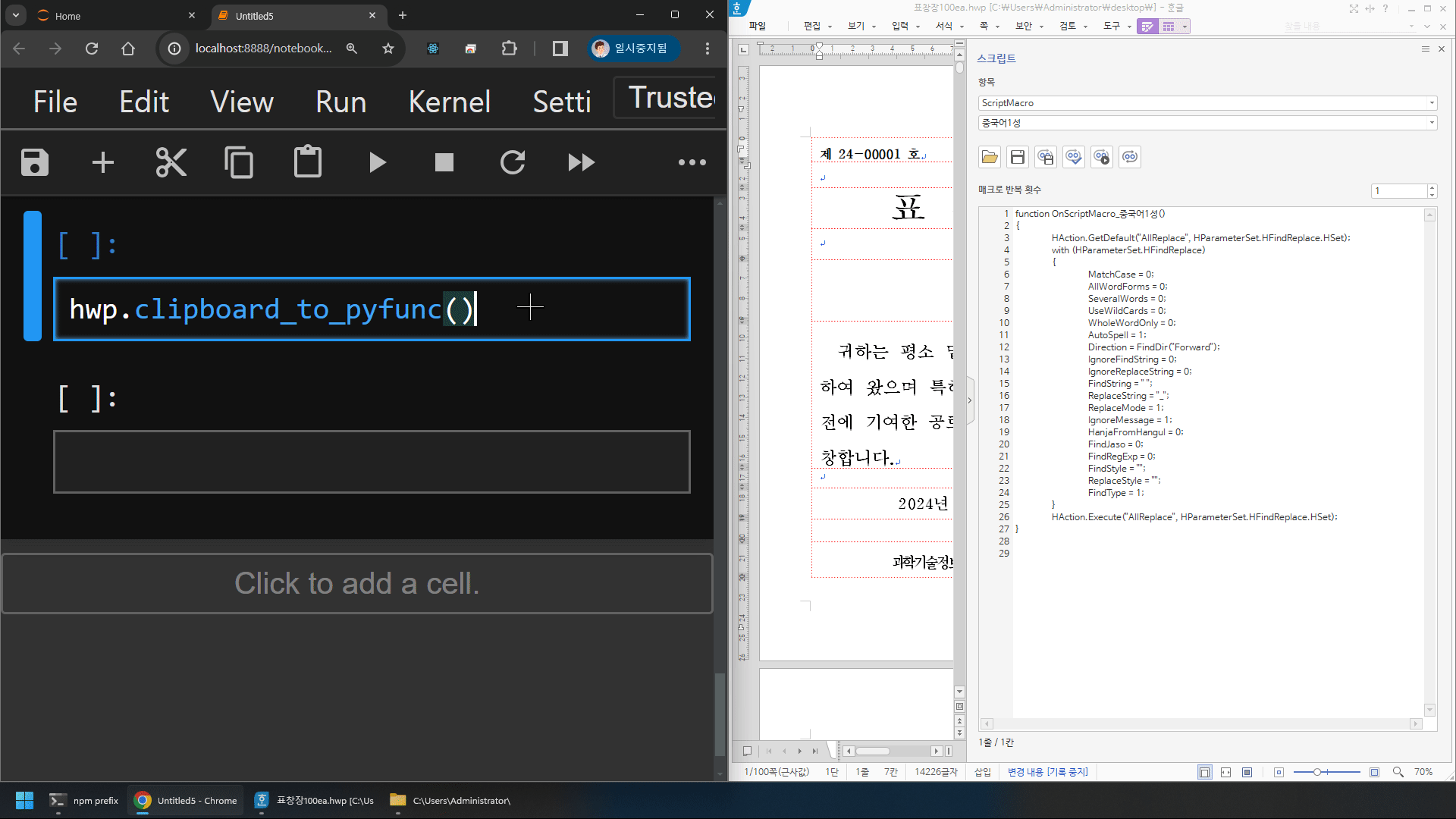This screenshot has height=819, width=1456.
Task: Open the 편집 menu dropdown arrow
Action: tap(830, 27)
